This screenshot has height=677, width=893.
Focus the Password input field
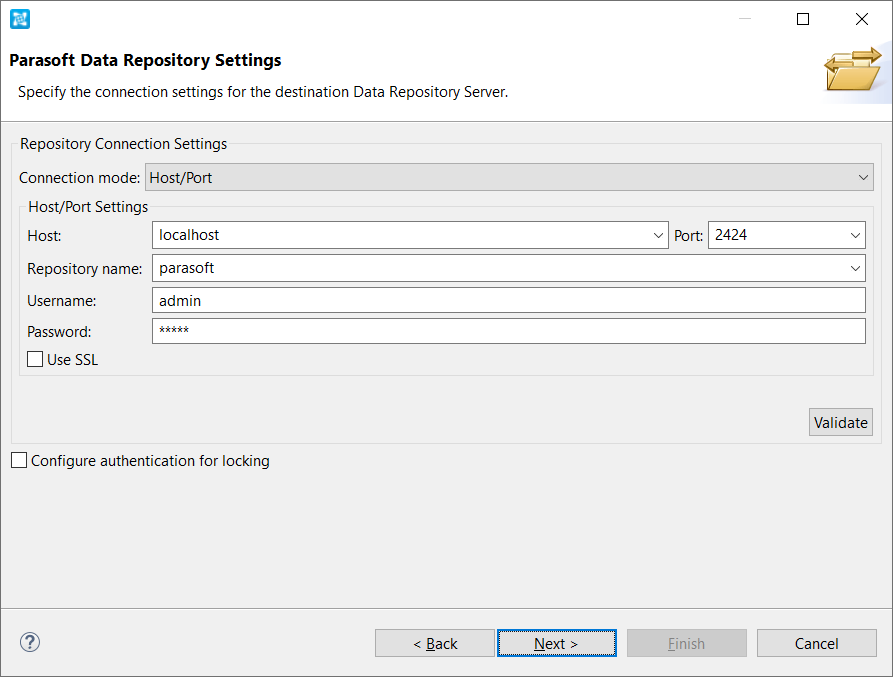pos(509,331)
